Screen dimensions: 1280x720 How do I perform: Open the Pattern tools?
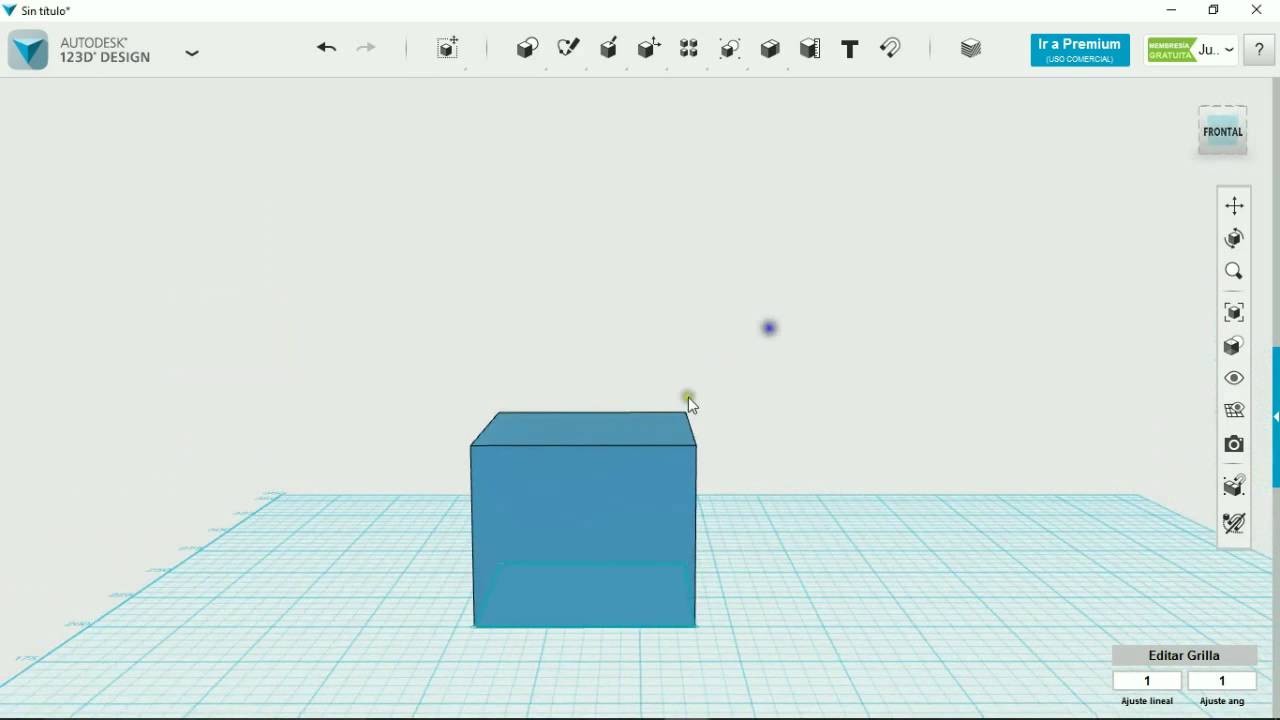(x=689, y=48)
